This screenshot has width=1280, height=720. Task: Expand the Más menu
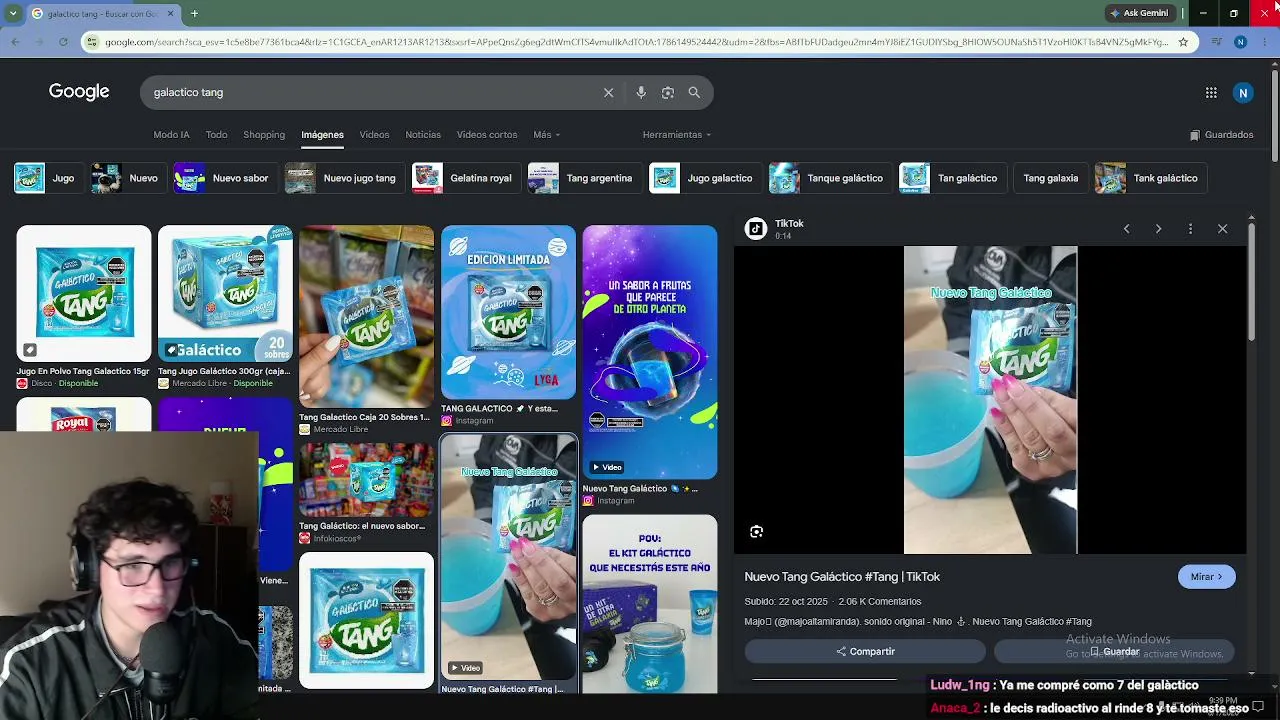[x=546, y=135]
